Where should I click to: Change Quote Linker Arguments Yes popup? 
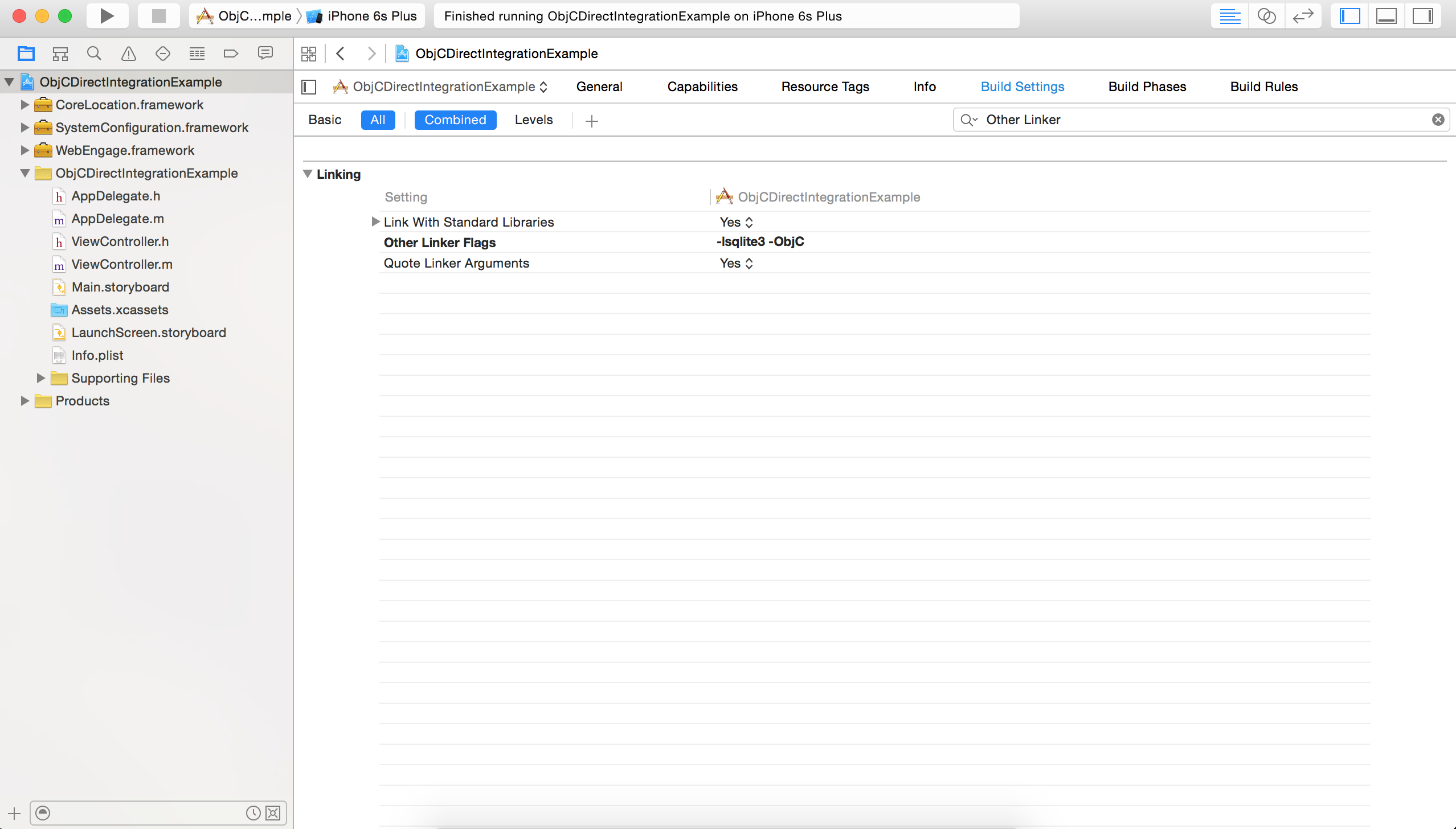tap(736, 263)
